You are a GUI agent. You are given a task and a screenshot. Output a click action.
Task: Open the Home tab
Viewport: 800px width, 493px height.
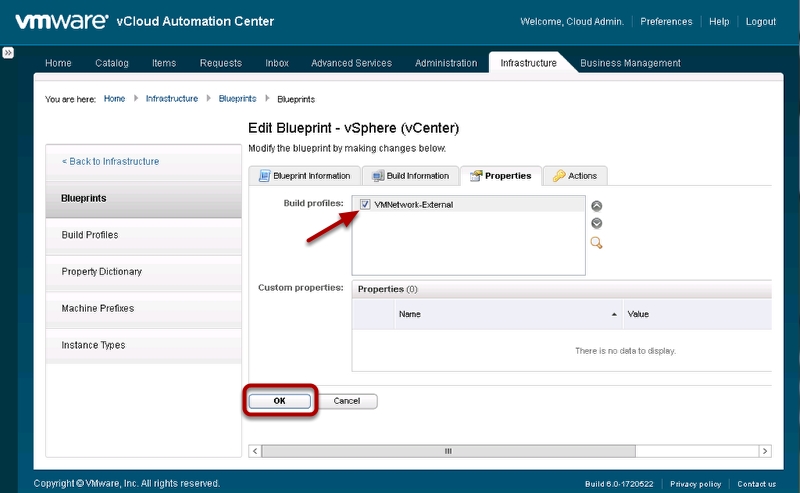(58, 63)
